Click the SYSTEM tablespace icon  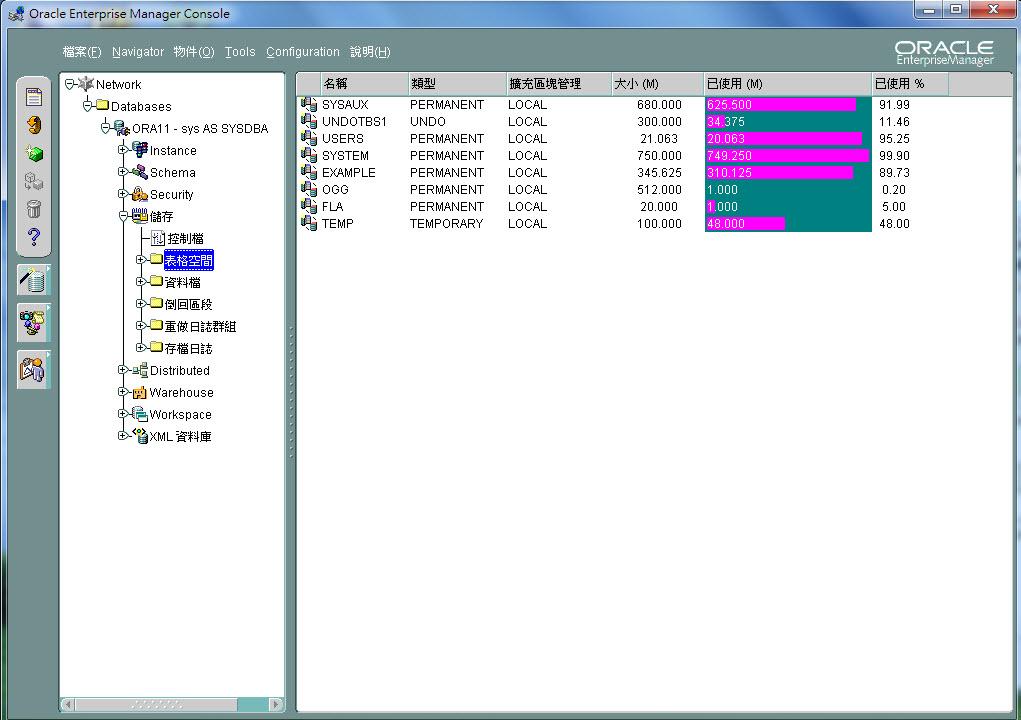(x=309, y=155)
